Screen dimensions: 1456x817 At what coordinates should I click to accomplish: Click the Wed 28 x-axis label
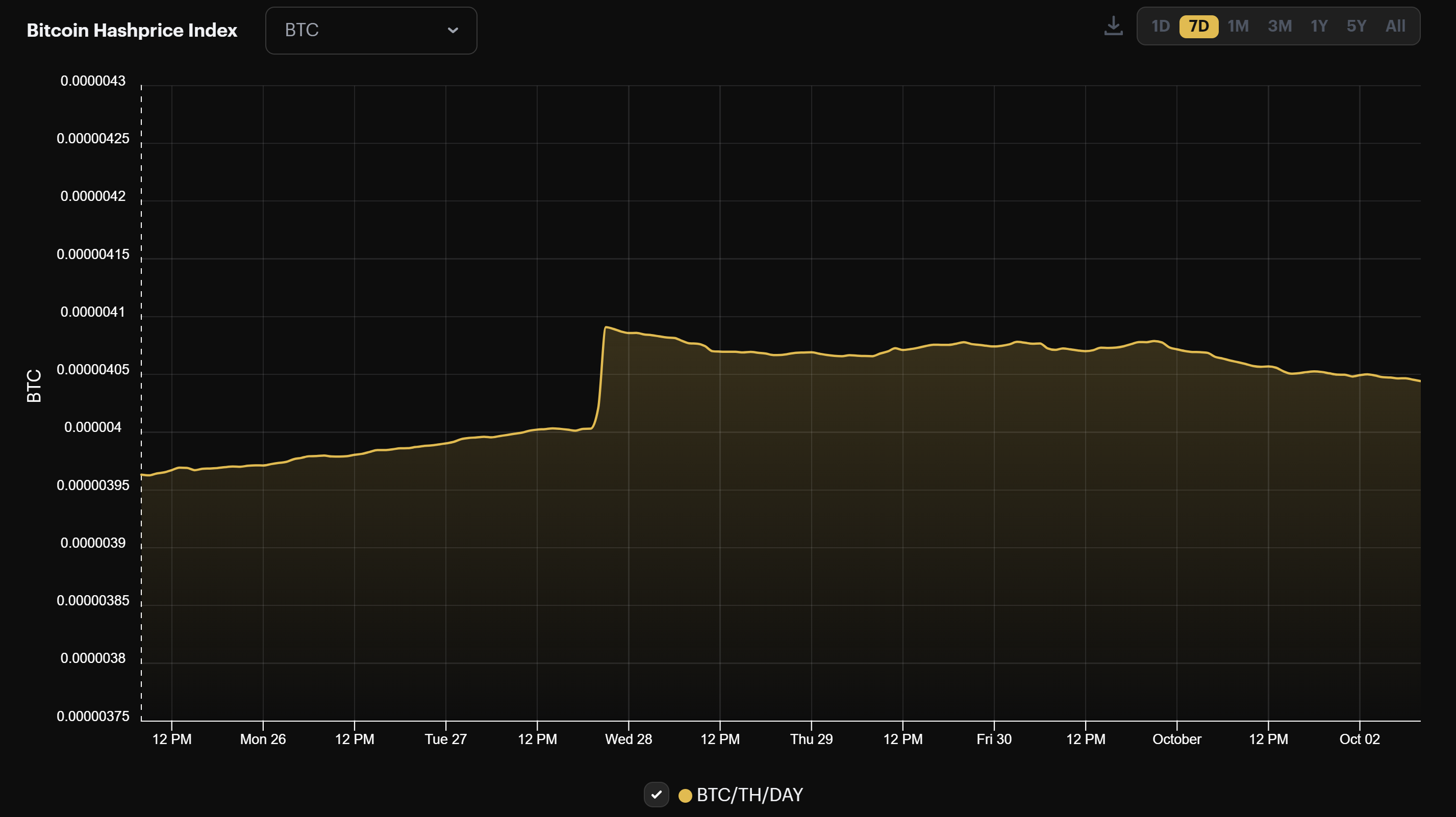pos(629,739)
